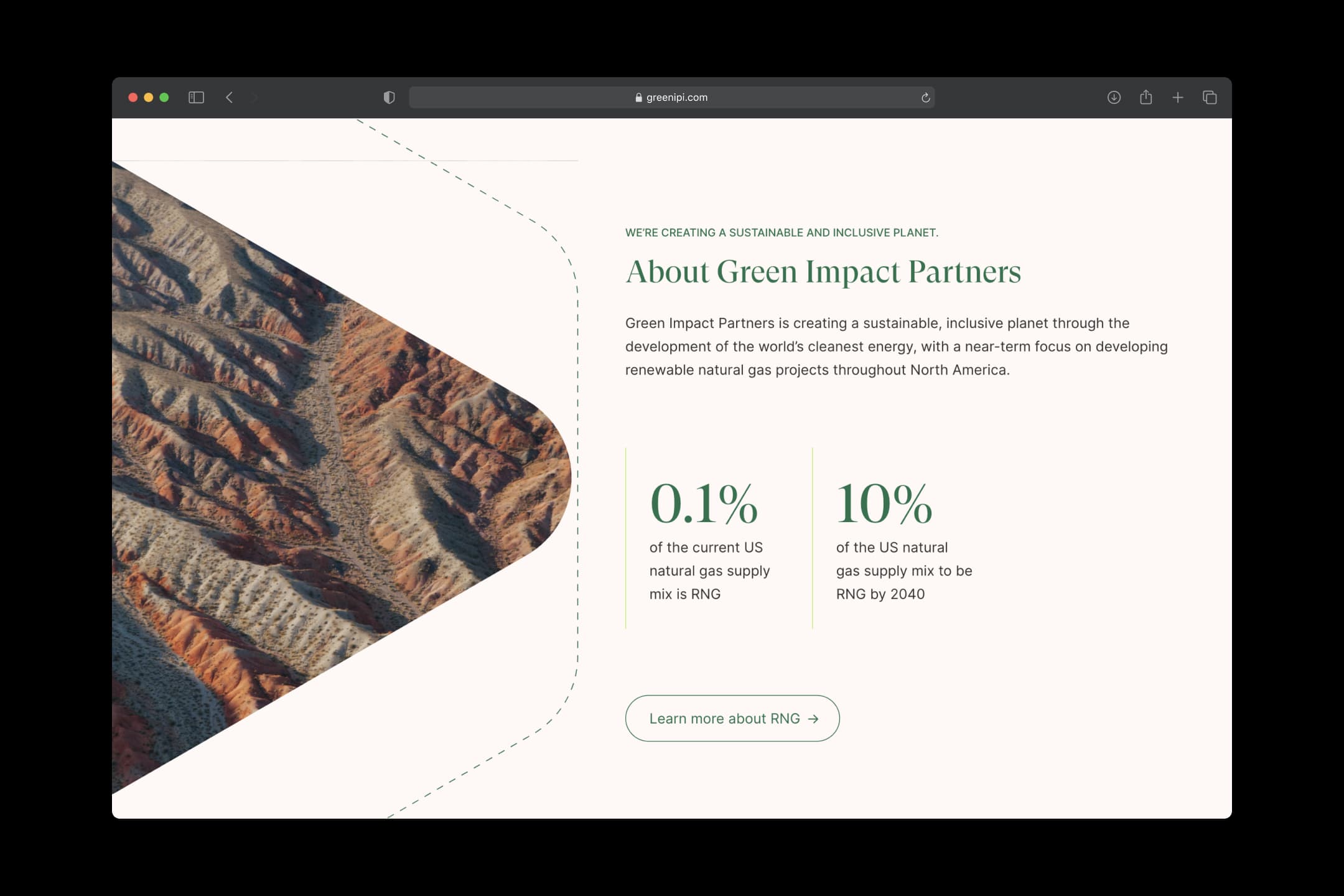The width and height of the screenshot is (1344, 896).
Task: Click the 10% statistic figure
Action: tap(884, 504)
